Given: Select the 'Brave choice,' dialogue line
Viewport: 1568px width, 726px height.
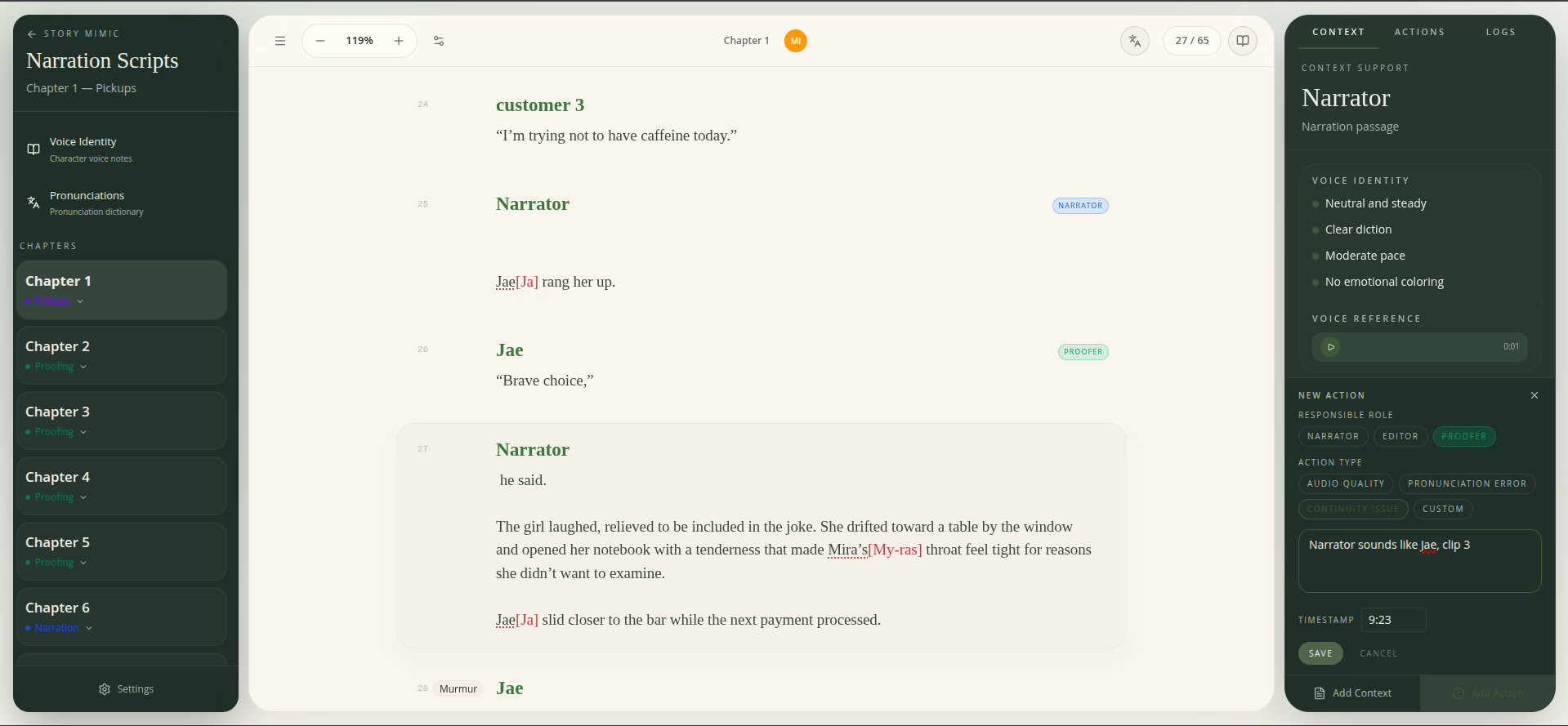Looking at the screenshot, I should 545,381.
